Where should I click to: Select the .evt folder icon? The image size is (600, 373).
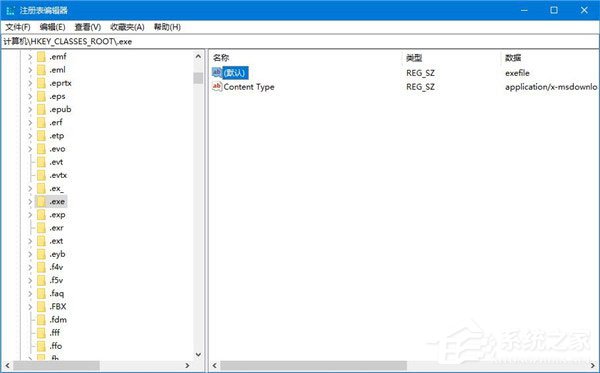(x=41, y=162)
